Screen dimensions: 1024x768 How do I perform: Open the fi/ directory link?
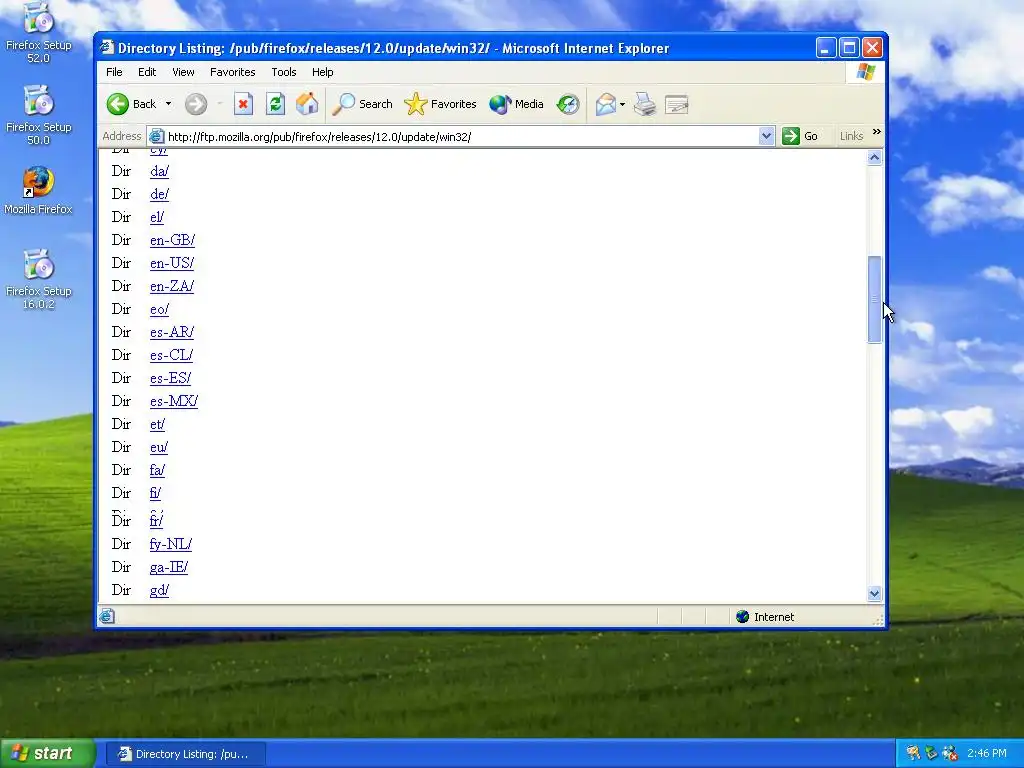coord(155,492)
